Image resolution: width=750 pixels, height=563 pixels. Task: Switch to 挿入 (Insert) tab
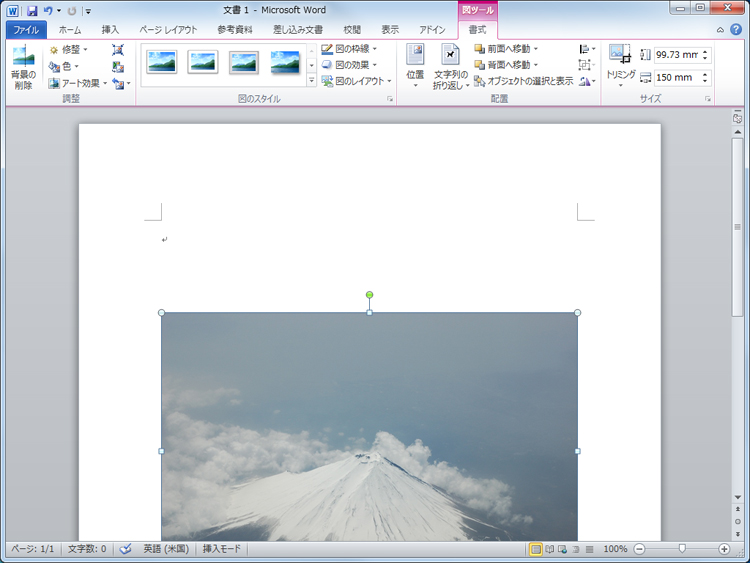point(110,30)
